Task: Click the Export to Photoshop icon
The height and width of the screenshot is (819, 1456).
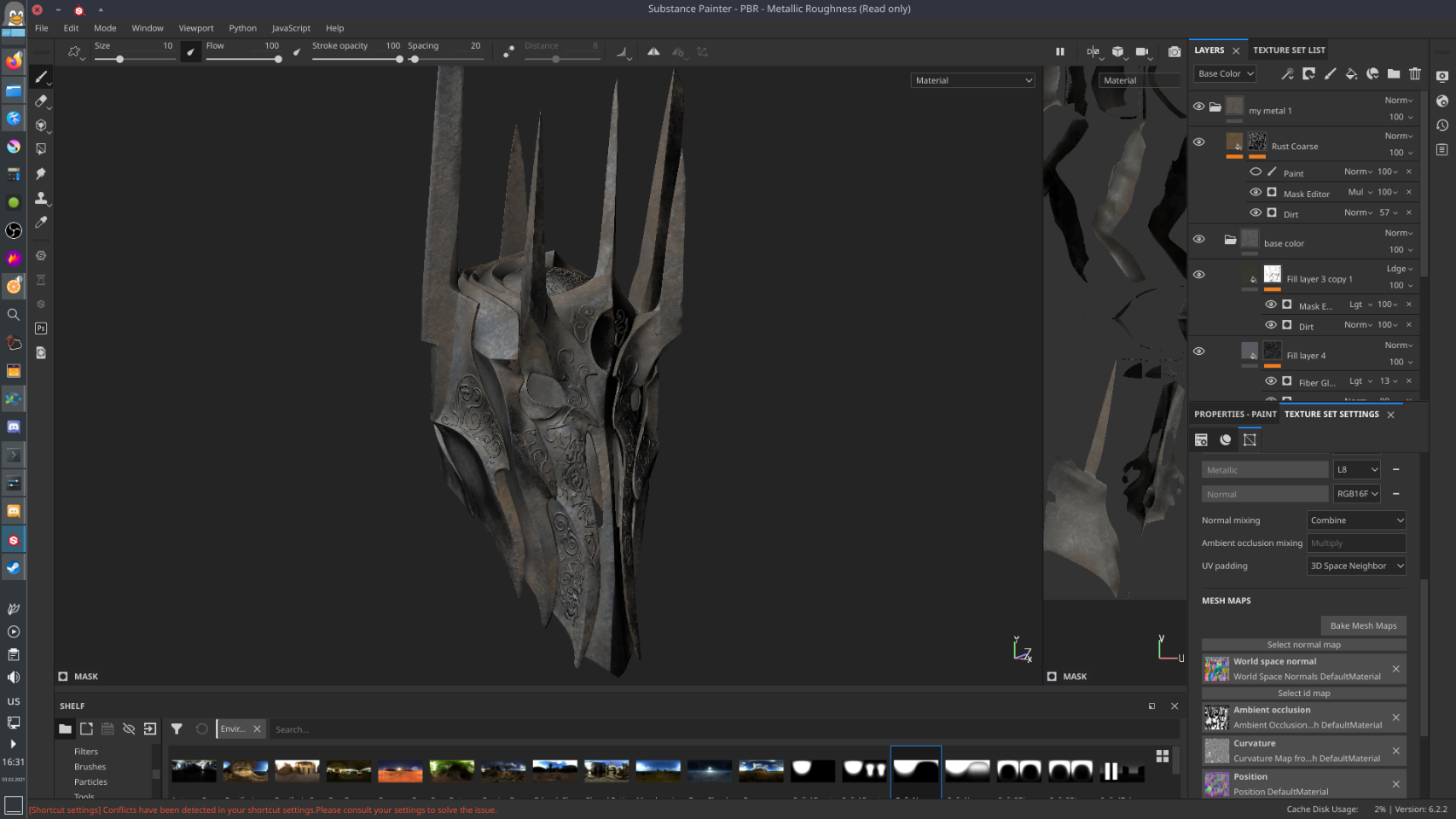Action: pos(41,328)
